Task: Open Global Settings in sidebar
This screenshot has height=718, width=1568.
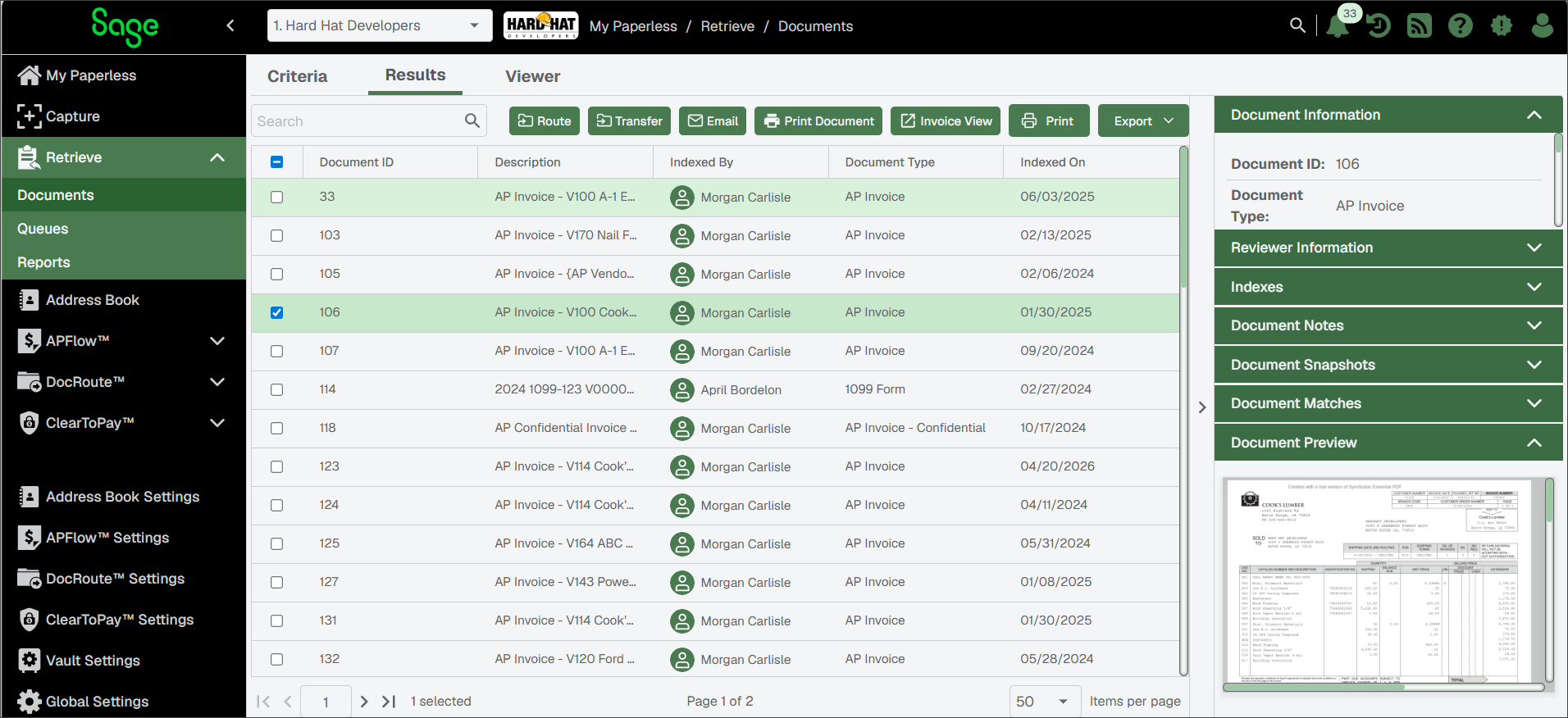Action: pyautogui.click(x=123, y=702)
